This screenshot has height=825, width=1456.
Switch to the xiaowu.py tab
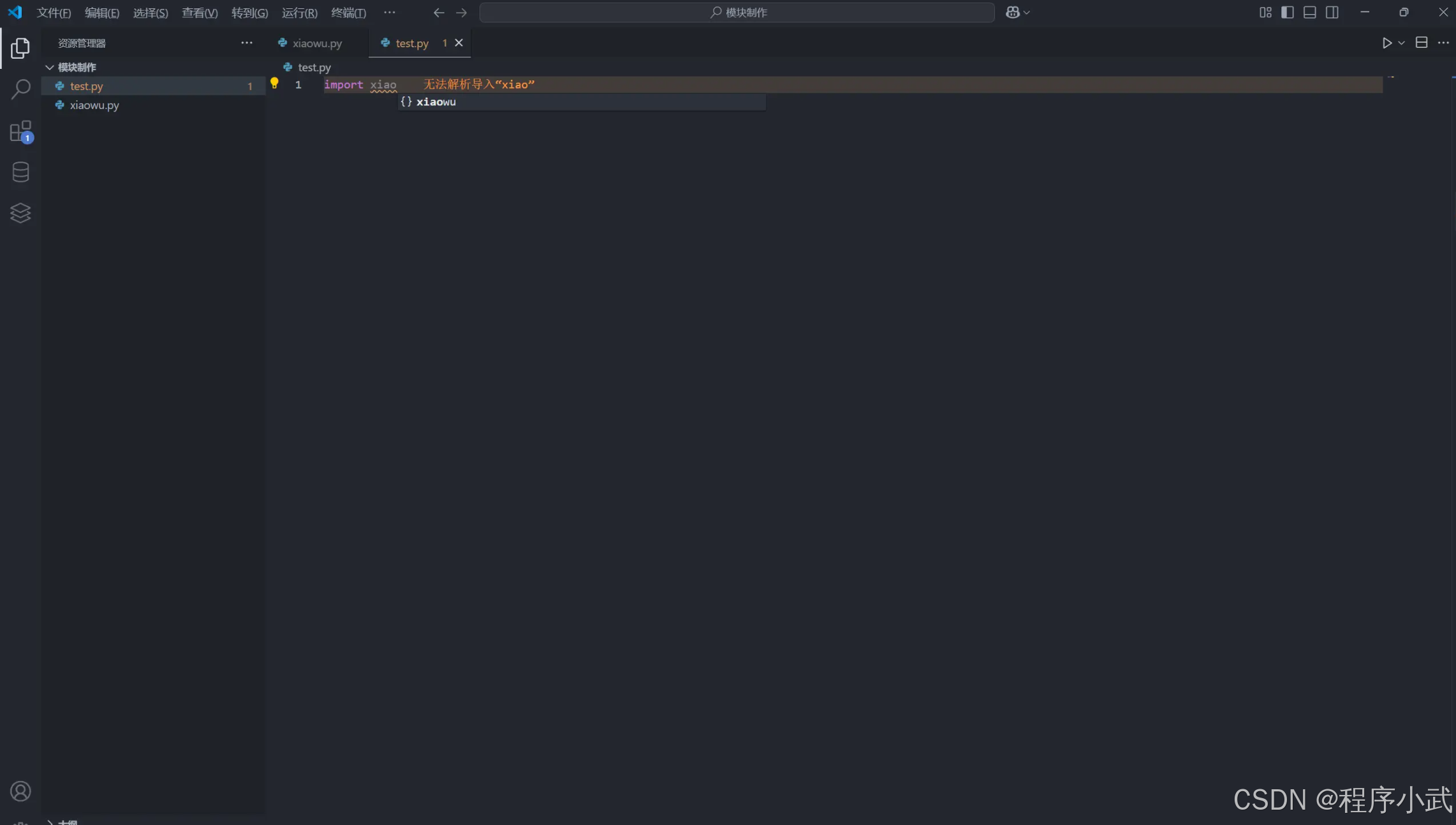point(317,43)
